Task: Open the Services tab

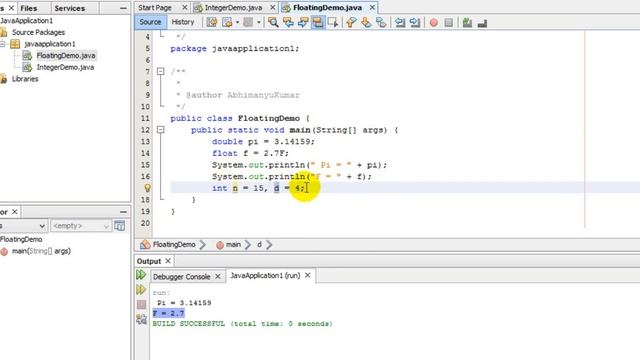Action: (70, 8)
